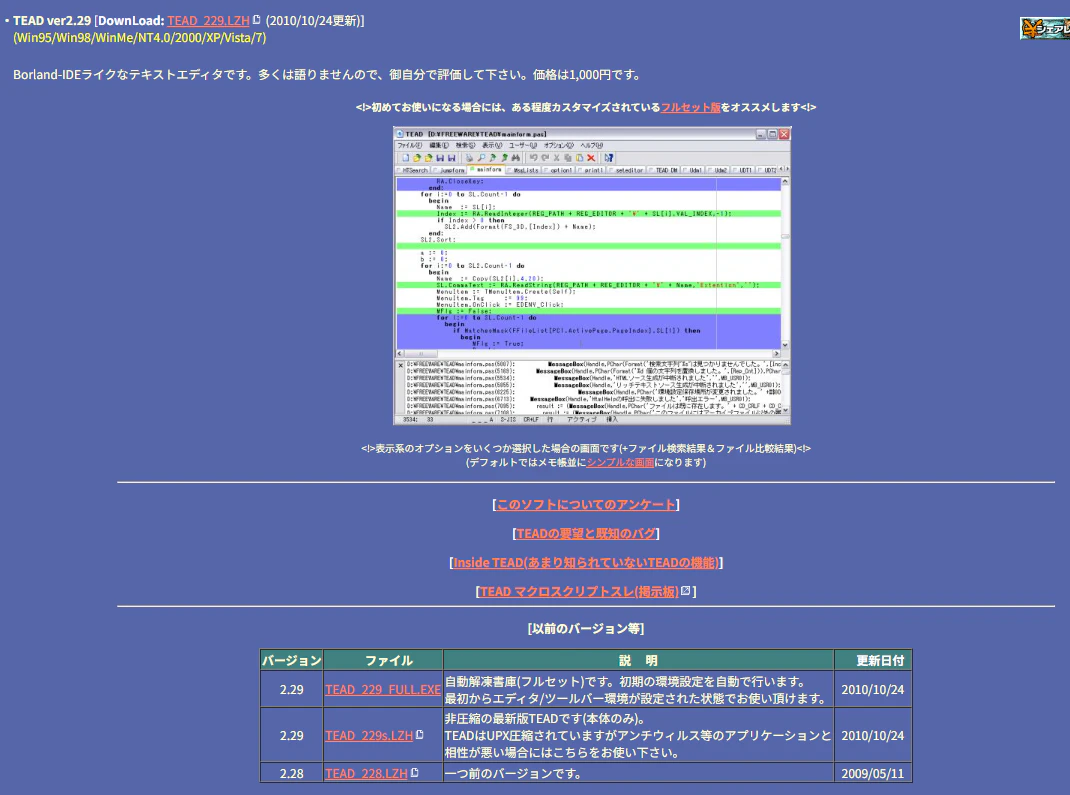Open ヘルプ(H) menu in TEAD screenshot

point(592,145)
